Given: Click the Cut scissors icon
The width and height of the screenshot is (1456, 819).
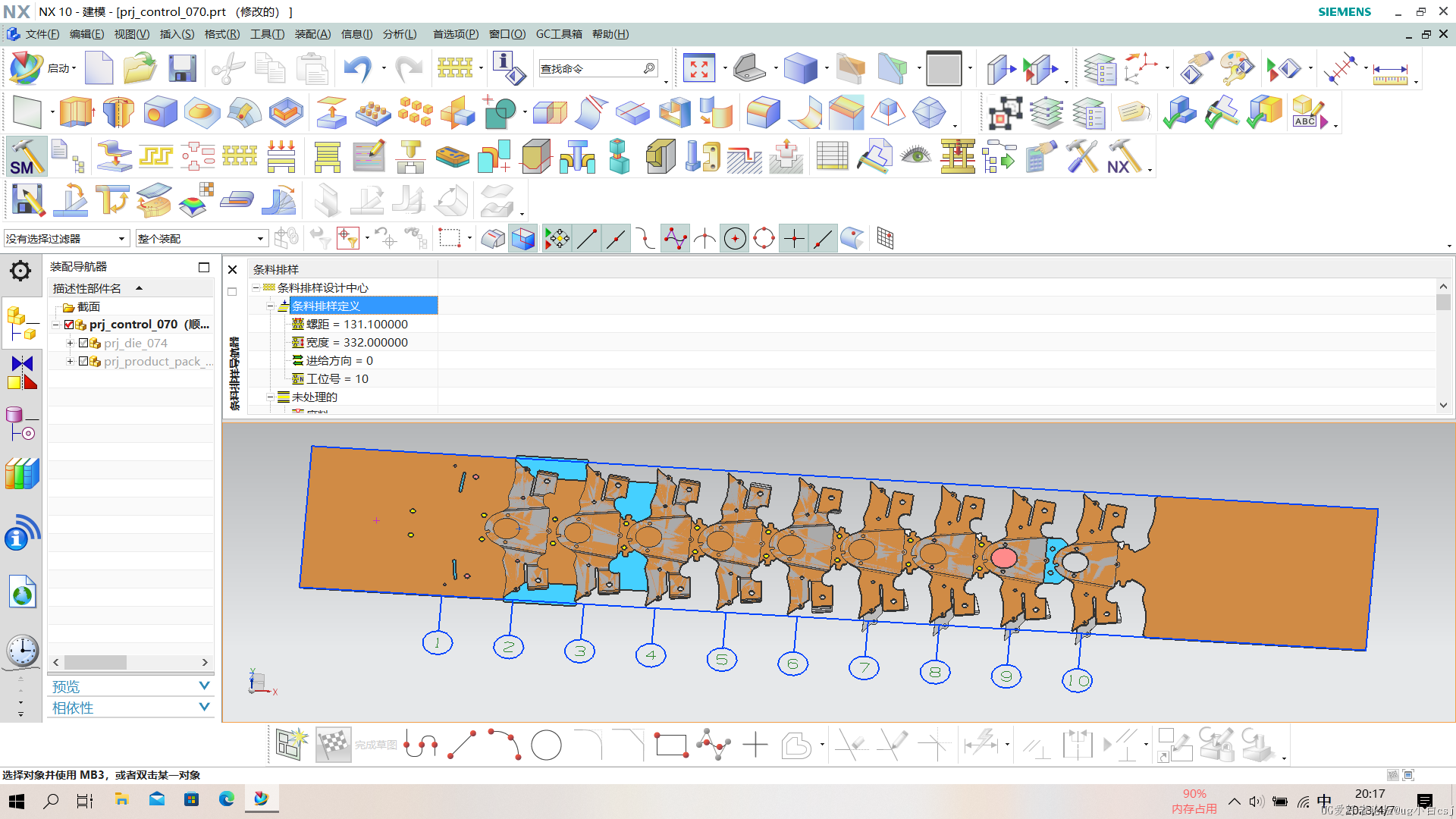Looking at the screenshot, I should coord(227,68).
